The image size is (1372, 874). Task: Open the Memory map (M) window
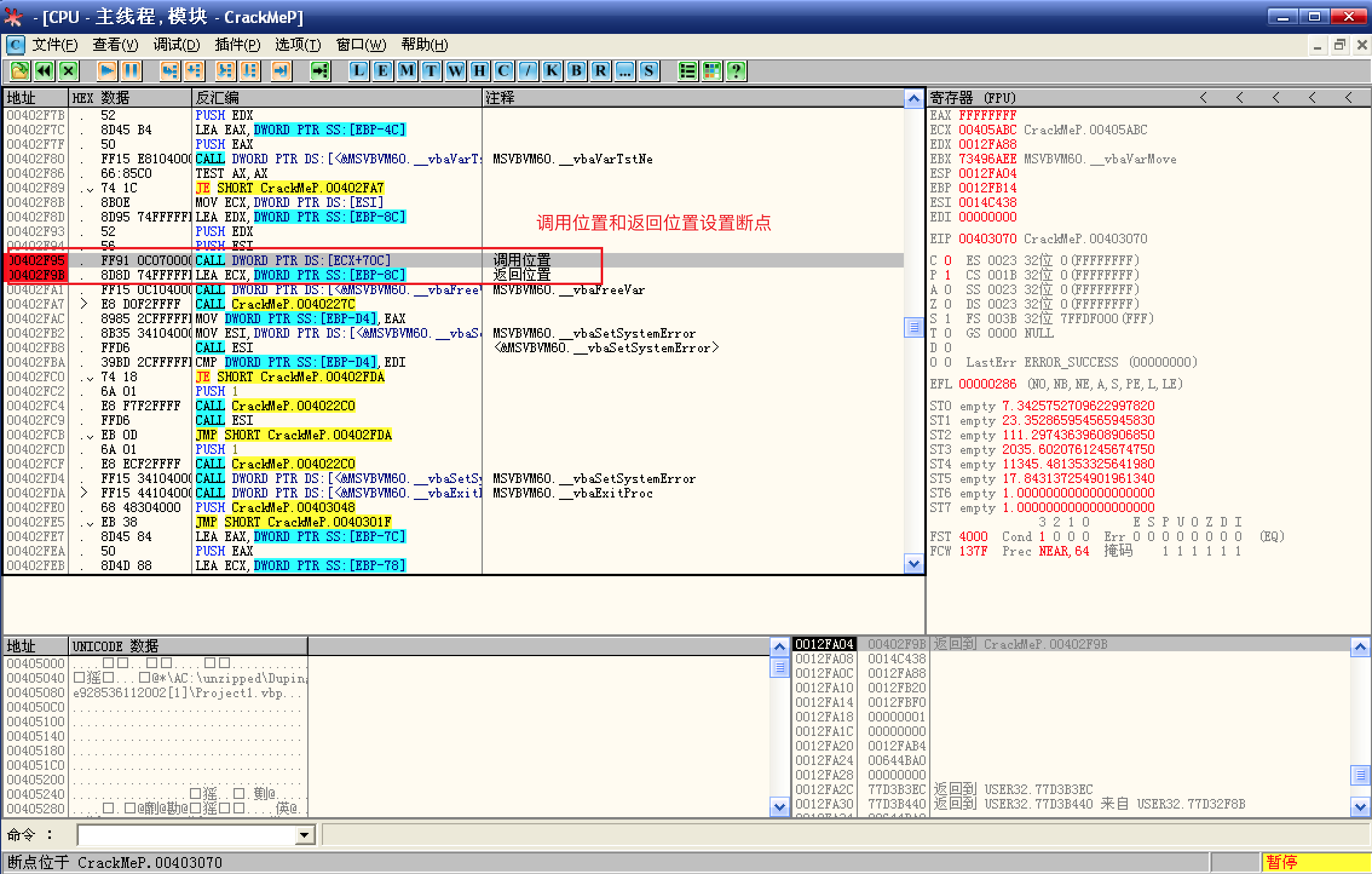pyautogui.click(x=407, y=71)
